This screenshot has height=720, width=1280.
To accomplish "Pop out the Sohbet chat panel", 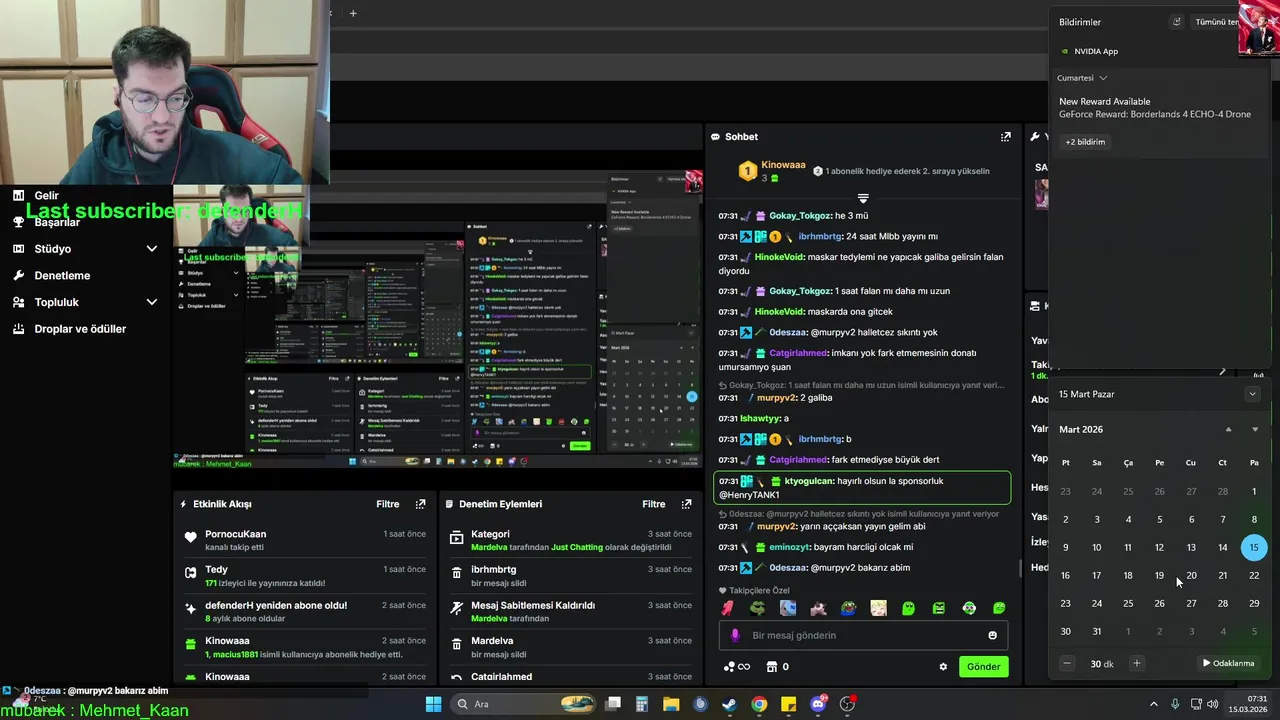I will [1005, 137].
